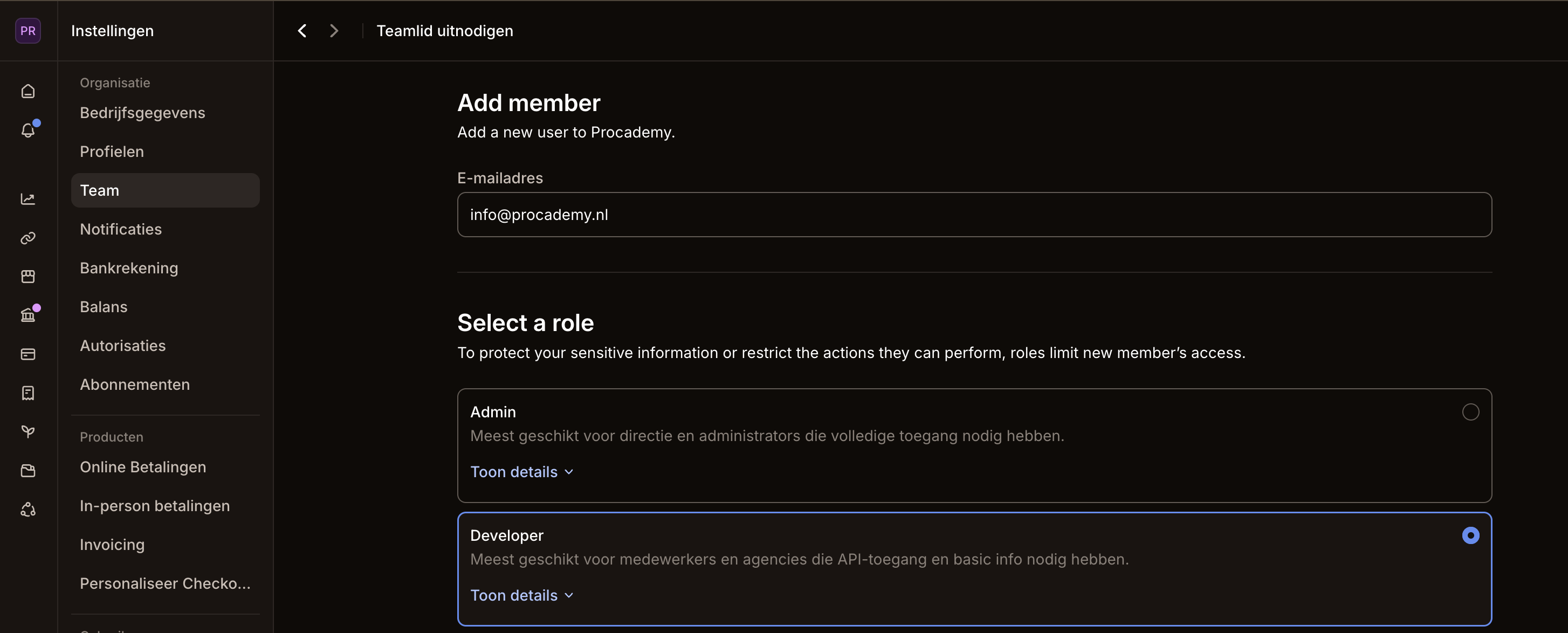Expand Toon details under Admin role
1568x633 pixels.
[521, 472]
